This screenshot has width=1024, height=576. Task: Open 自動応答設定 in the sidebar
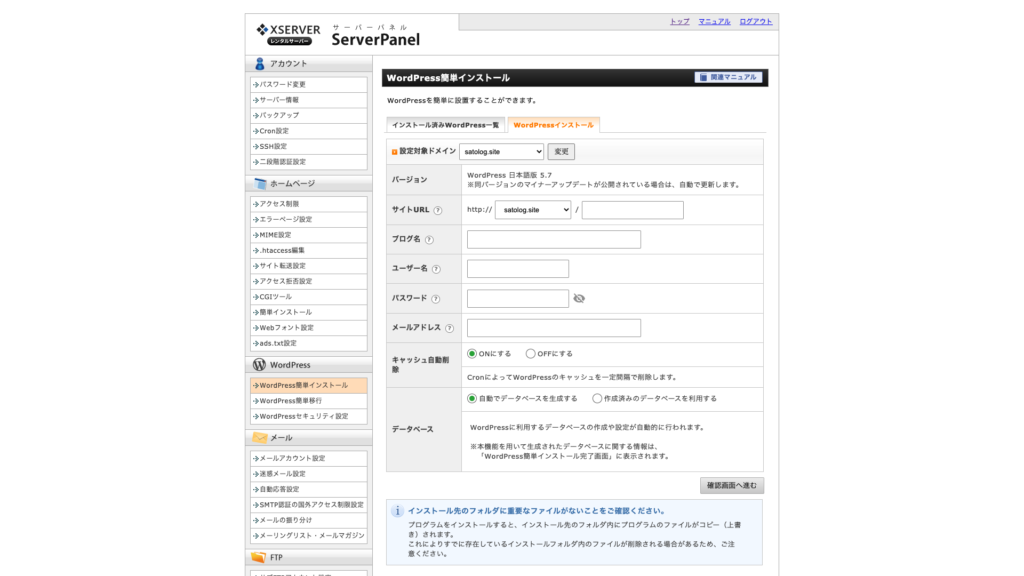308,489
